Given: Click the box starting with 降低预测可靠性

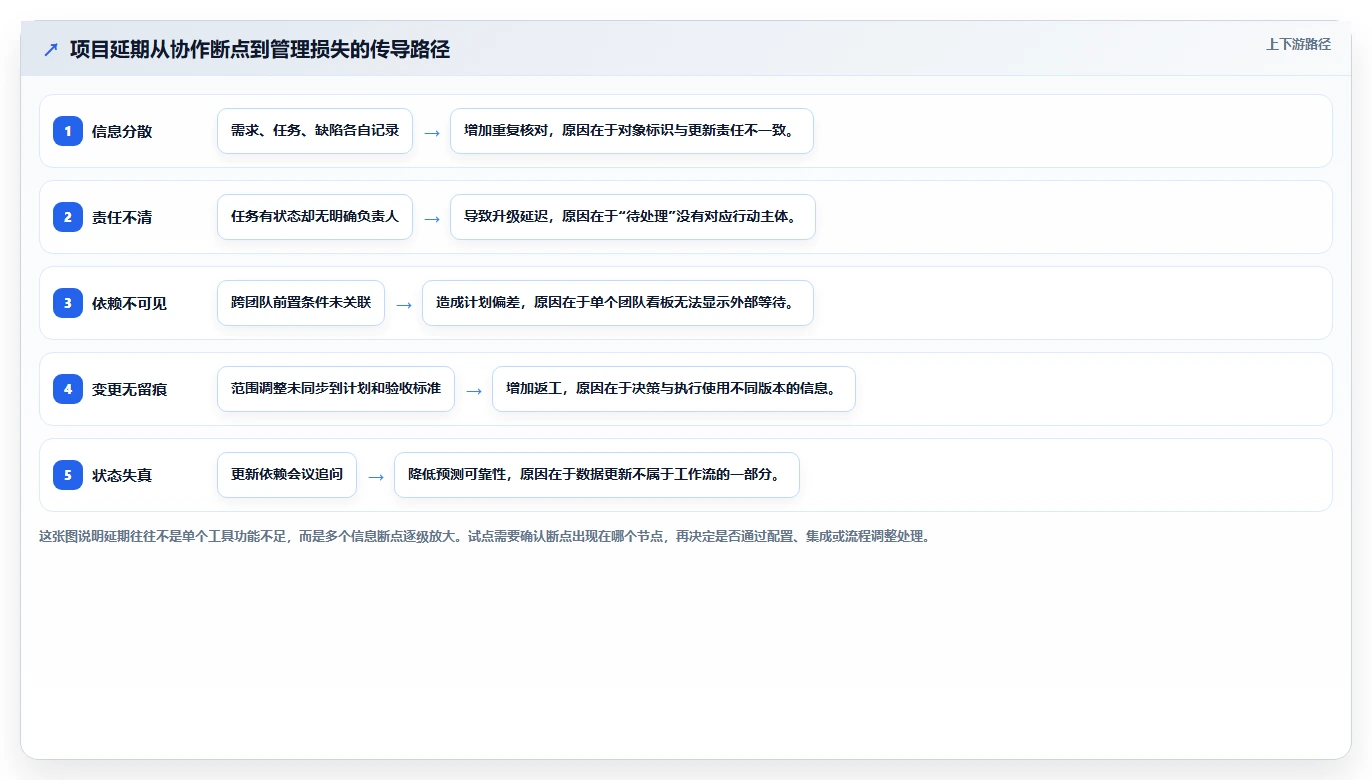Looking at the screenshot, I should point(597,475).
